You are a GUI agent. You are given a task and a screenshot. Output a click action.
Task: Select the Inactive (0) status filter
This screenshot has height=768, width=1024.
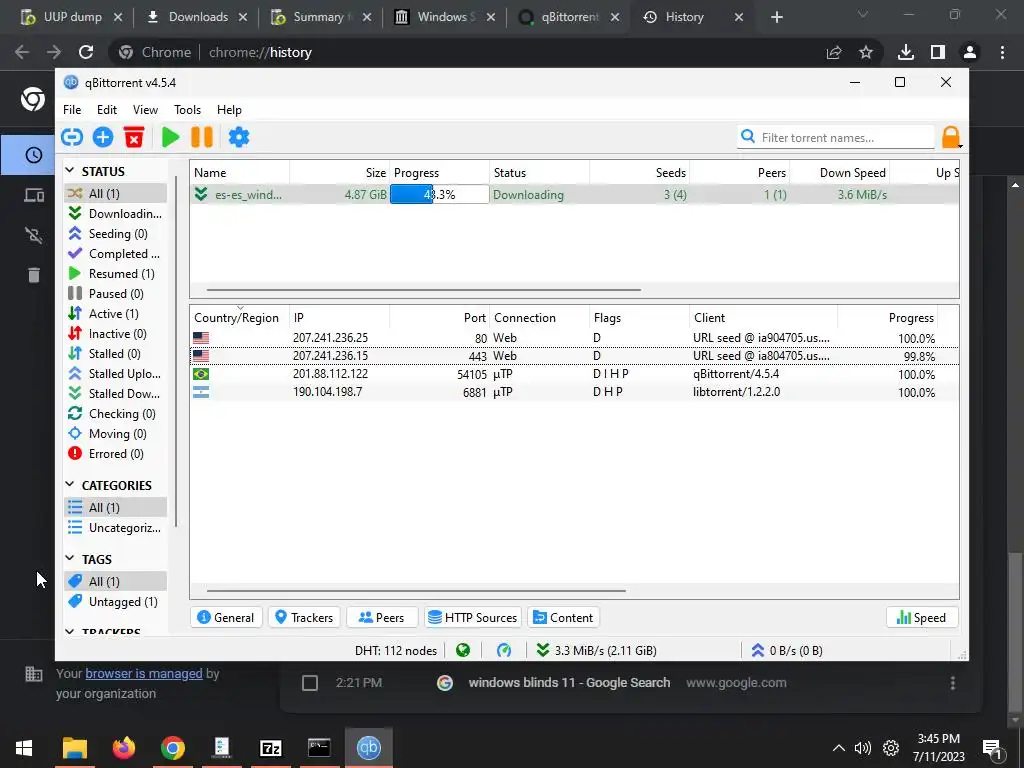pos(116,334)
